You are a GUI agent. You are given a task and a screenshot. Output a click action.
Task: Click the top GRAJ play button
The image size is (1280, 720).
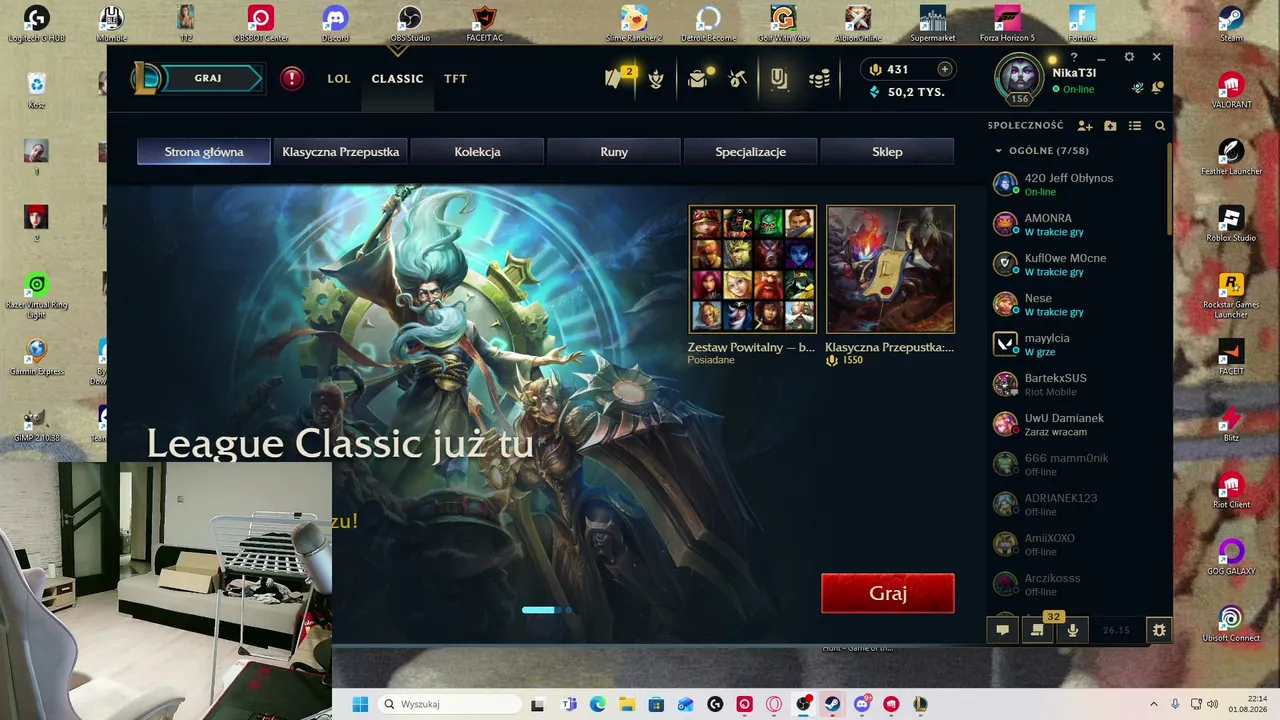click(x=210, y=78)
